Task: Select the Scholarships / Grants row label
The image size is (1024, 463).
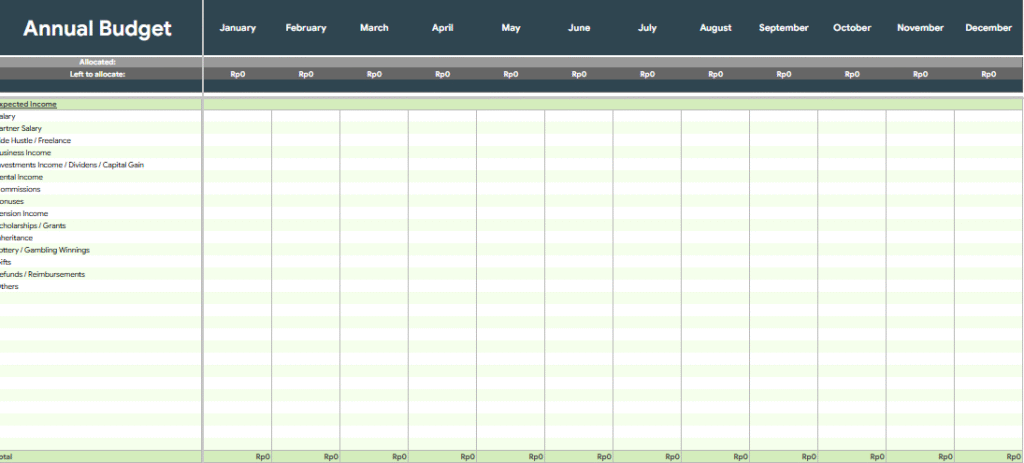Action: 34,226
